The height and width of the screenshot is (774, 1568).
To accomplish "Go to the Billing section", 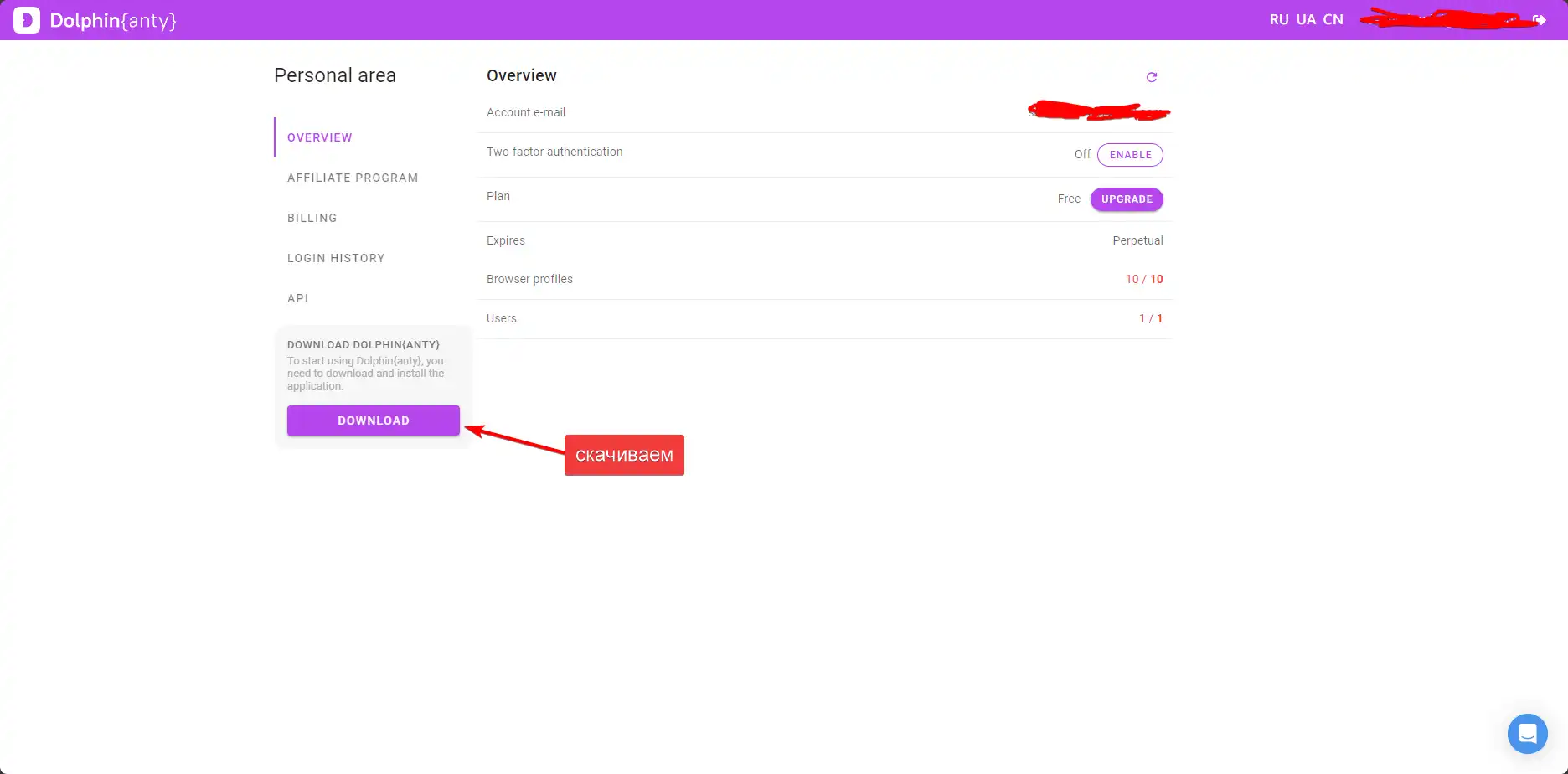I will click(312, 218).
